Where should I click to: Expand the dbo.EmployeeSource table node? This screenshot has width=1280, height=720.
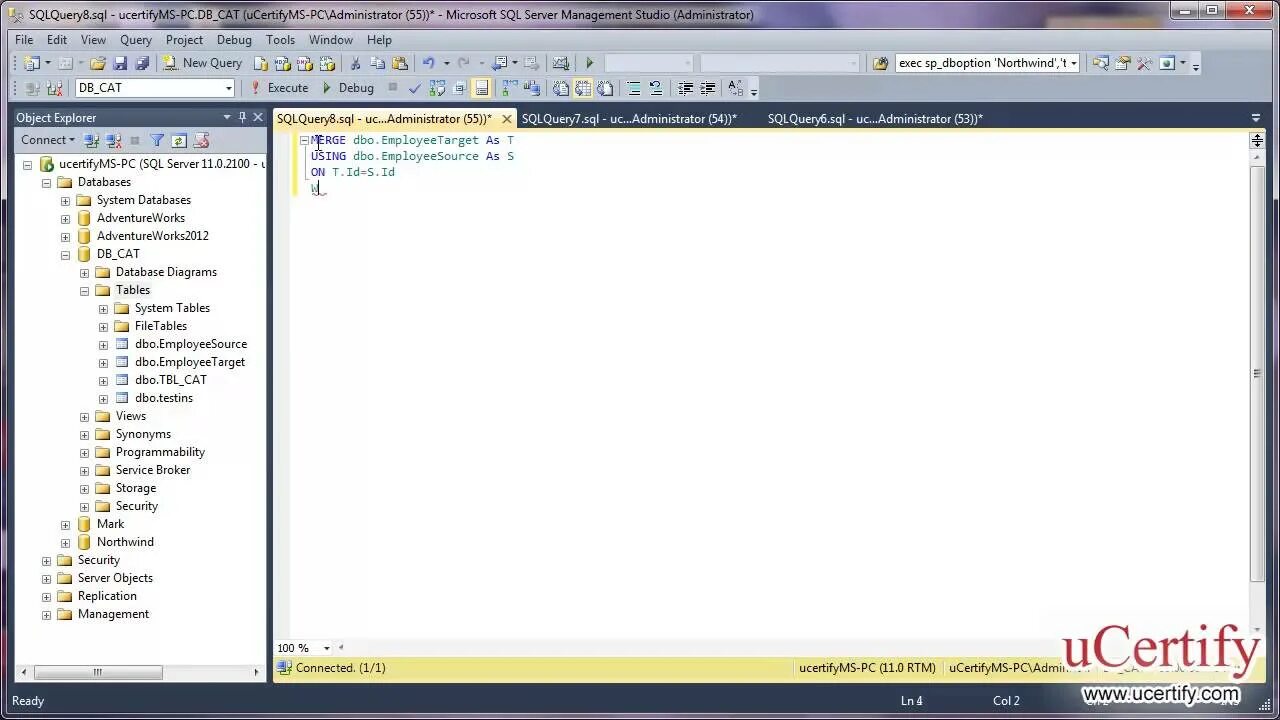(x=103, y=344)
